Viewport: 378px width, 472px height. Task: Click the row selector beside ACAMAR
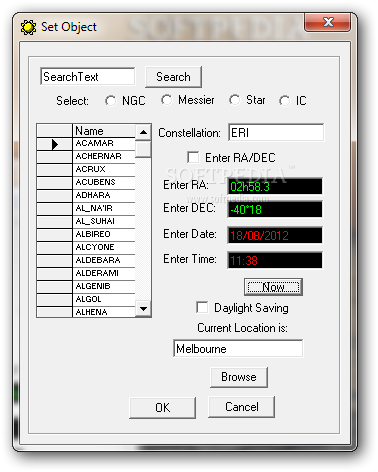coord(54,144)
